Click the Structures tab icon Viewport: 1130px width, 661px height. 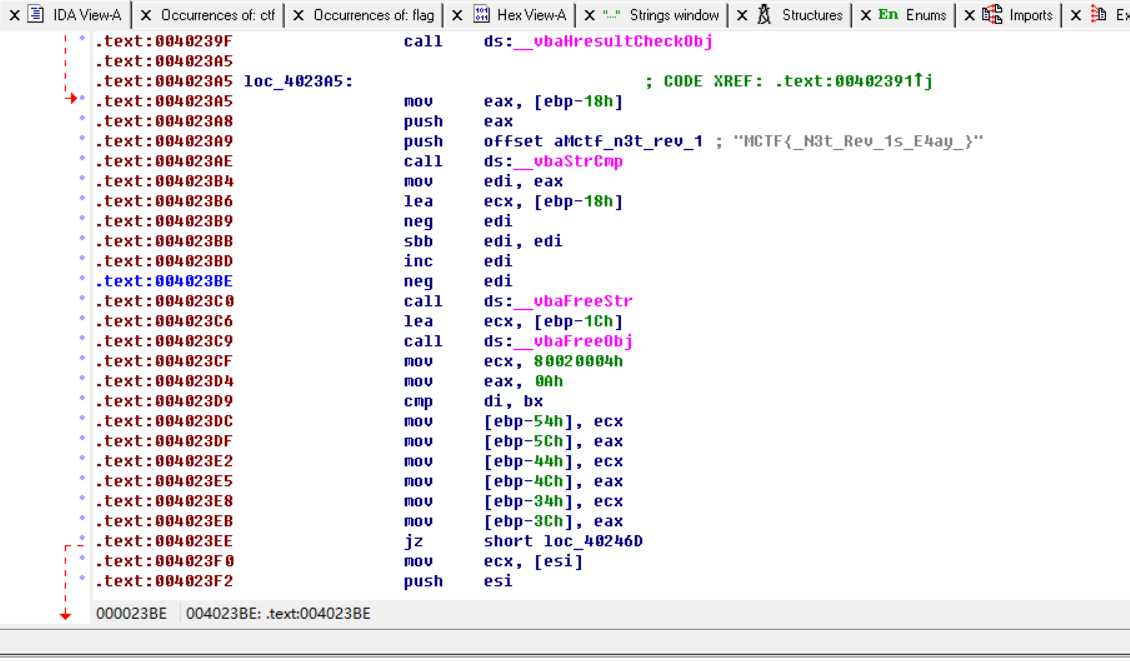pyautogui.click(x=765, y=14)
